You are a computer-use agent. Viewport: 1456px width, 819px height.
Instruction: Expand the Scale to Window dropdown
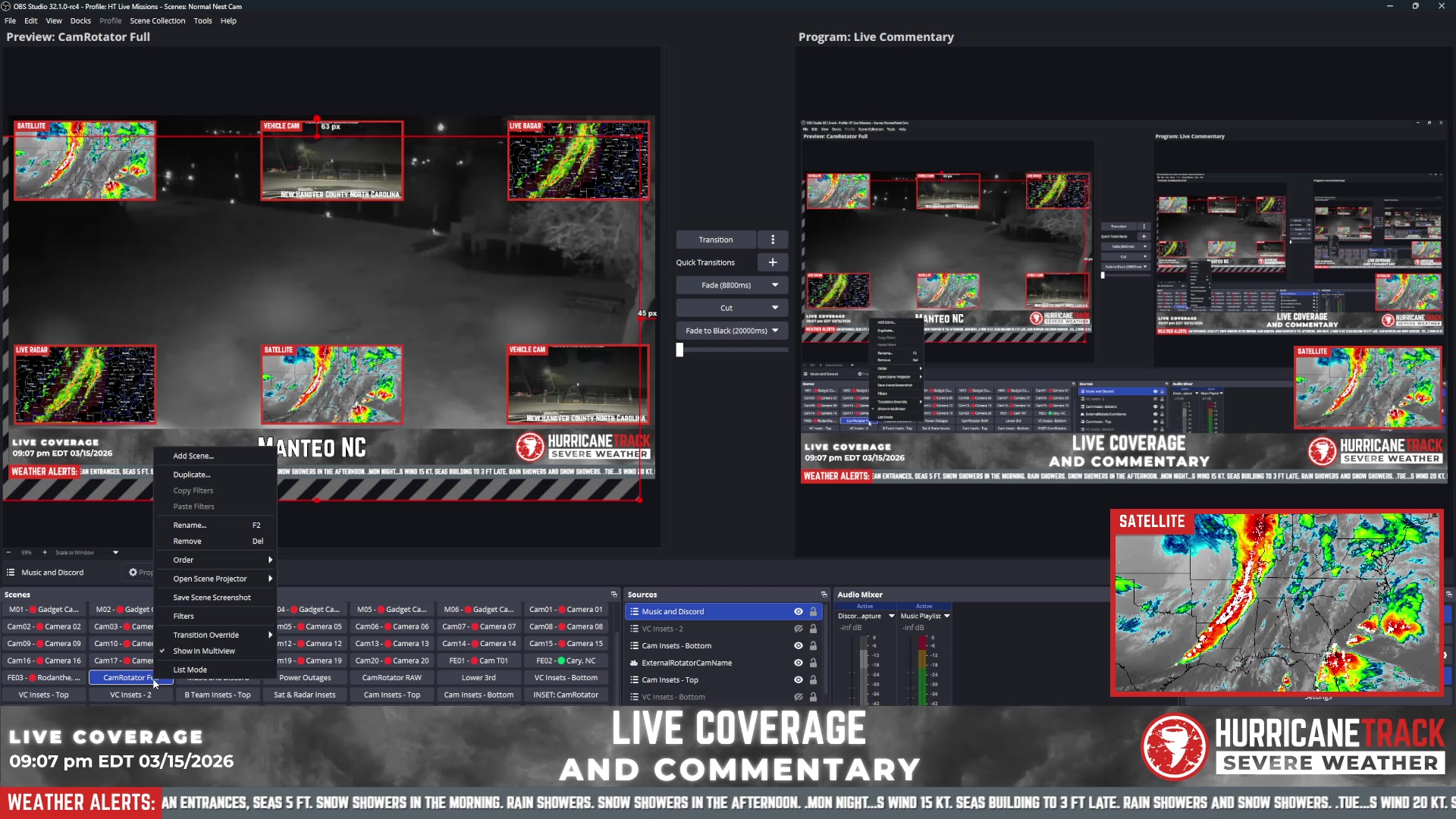(115, 553)
